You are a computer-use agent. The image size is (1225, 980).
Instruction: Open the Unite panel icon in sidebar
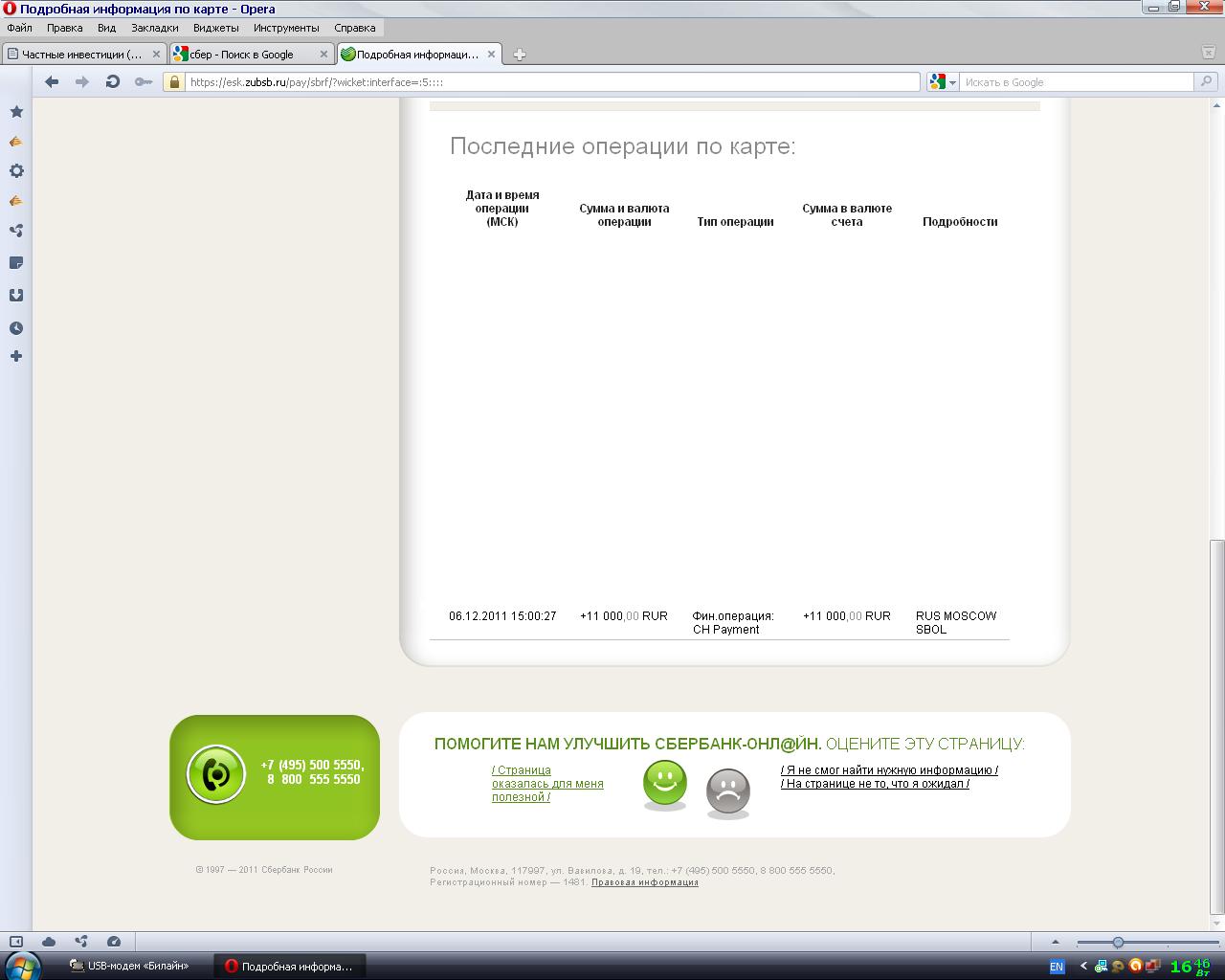point(16,231)
